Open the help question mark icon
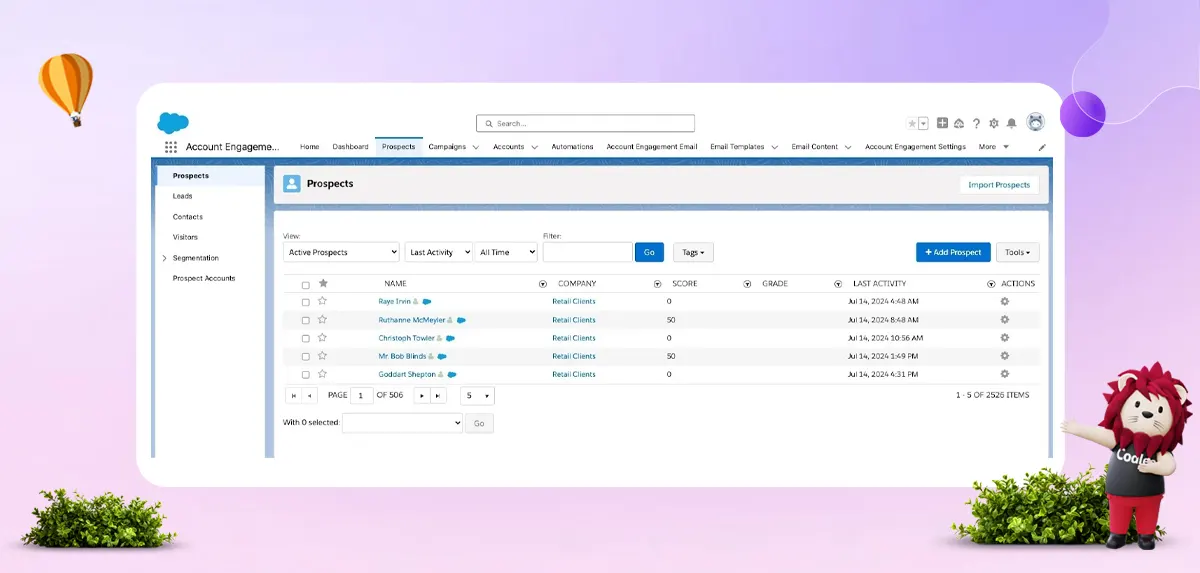Screen dimensions: 1200x573 point(976,123)
